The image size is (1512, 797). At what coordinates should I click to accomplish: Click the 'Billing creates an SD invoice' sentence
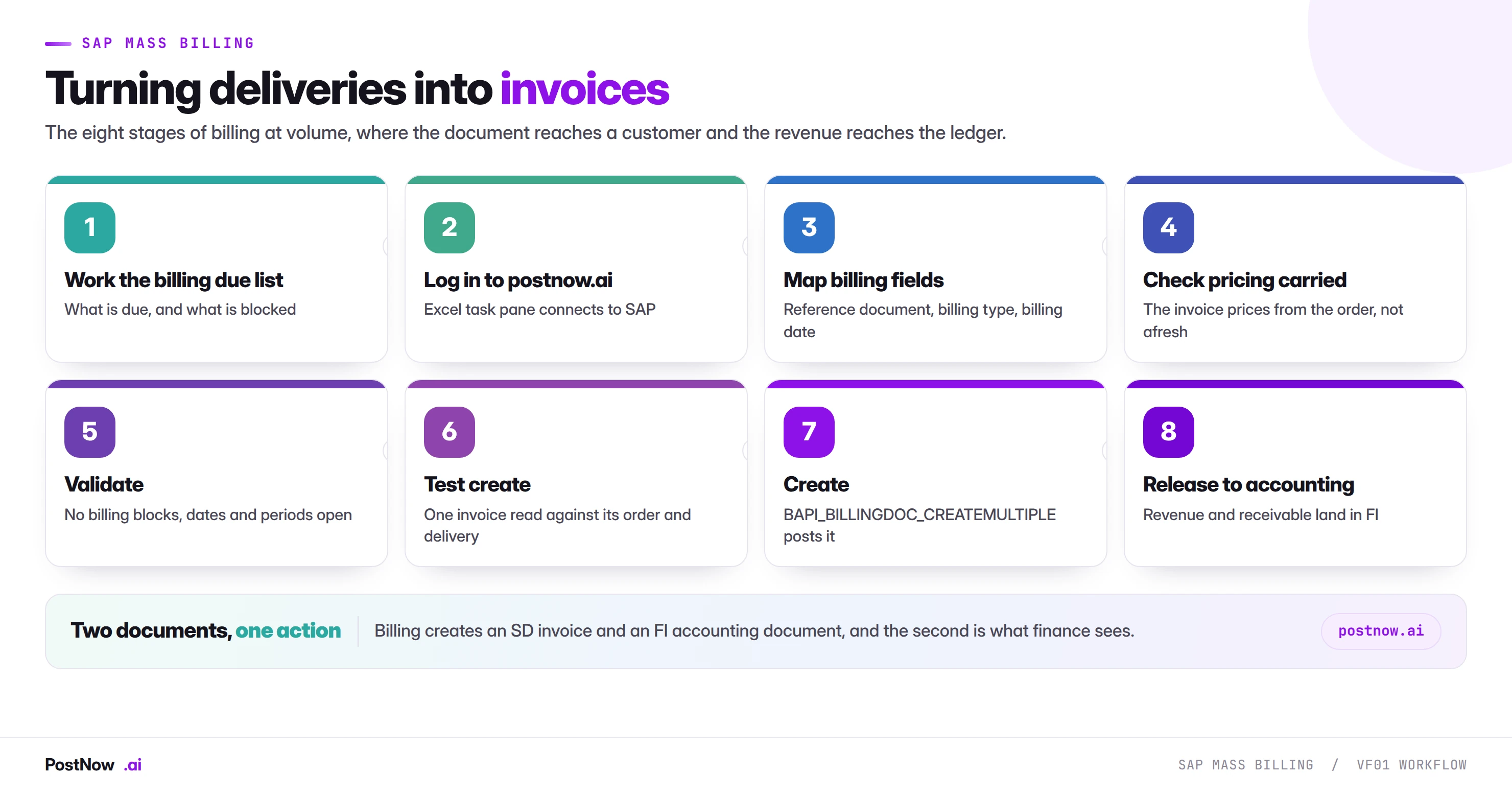coord(754,631)
